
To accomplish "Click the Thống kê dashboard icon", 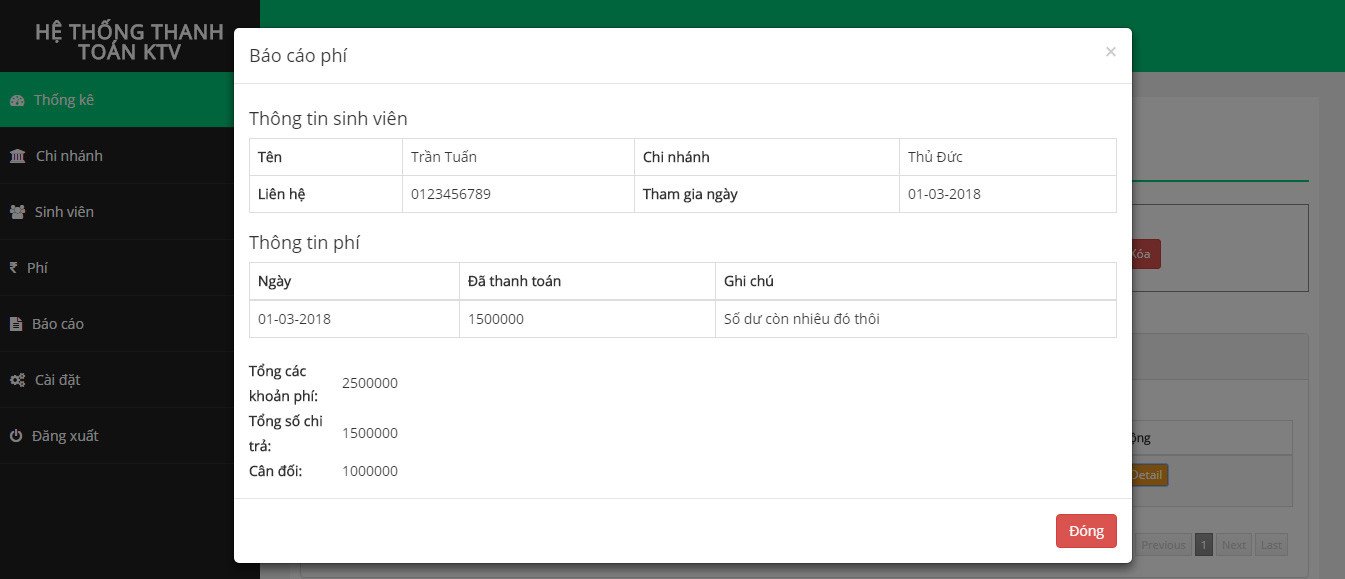I will tap(16, 100).
